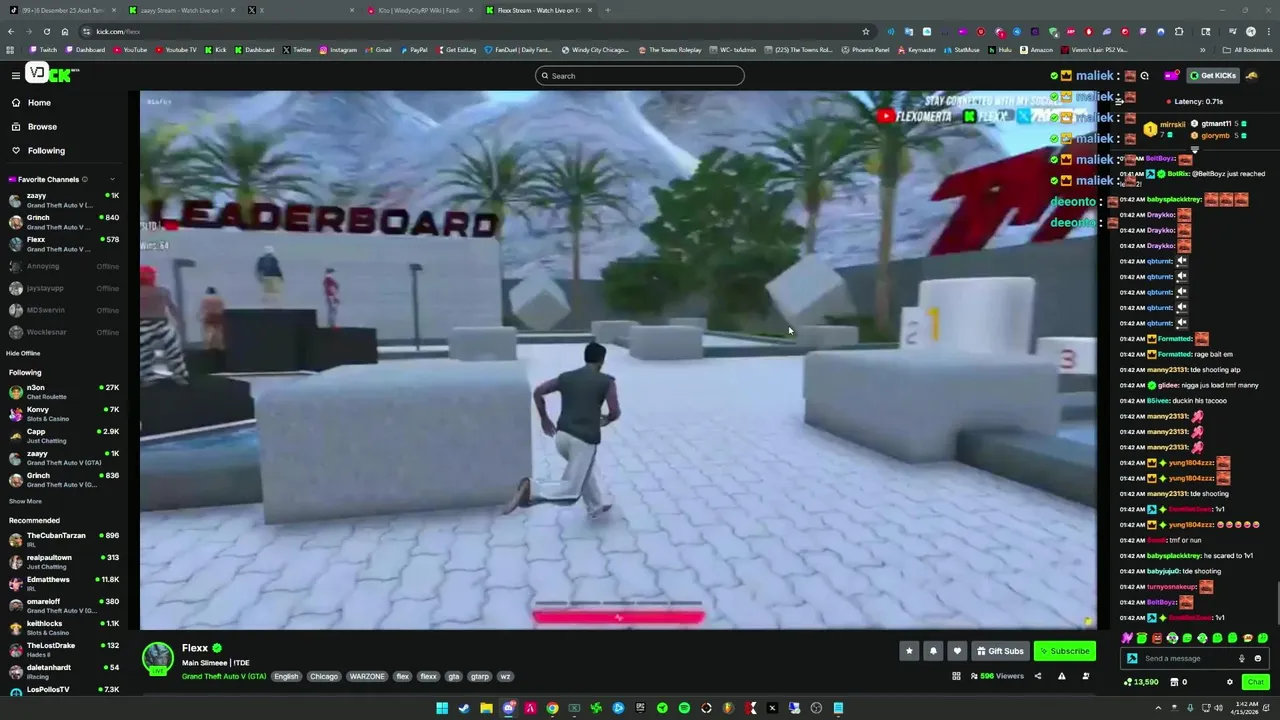Bookmark this page with star icon

(866, 31)
